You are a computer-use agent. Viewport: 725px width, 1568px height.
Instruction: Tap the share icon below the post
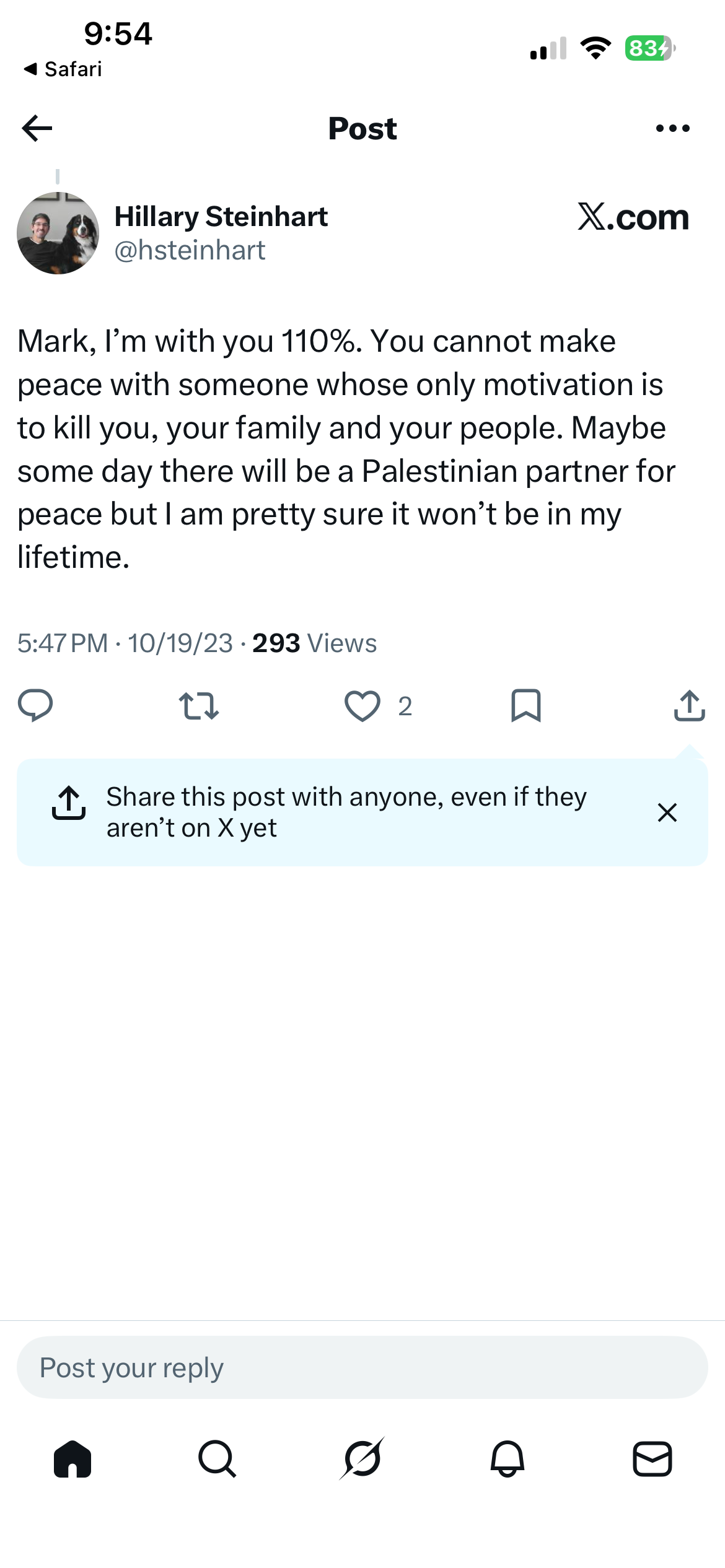pyautogui.click(x=689, y=705)
